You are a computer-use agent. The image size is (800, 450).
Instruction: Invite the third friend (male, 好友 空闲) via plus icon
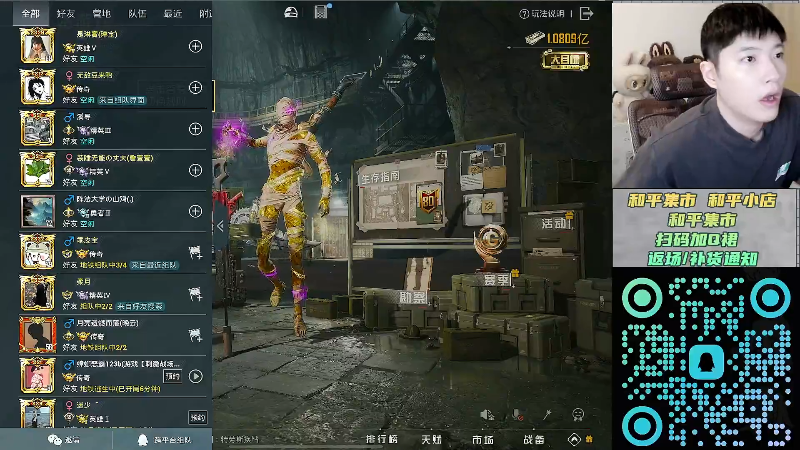(x=195, y=129)
